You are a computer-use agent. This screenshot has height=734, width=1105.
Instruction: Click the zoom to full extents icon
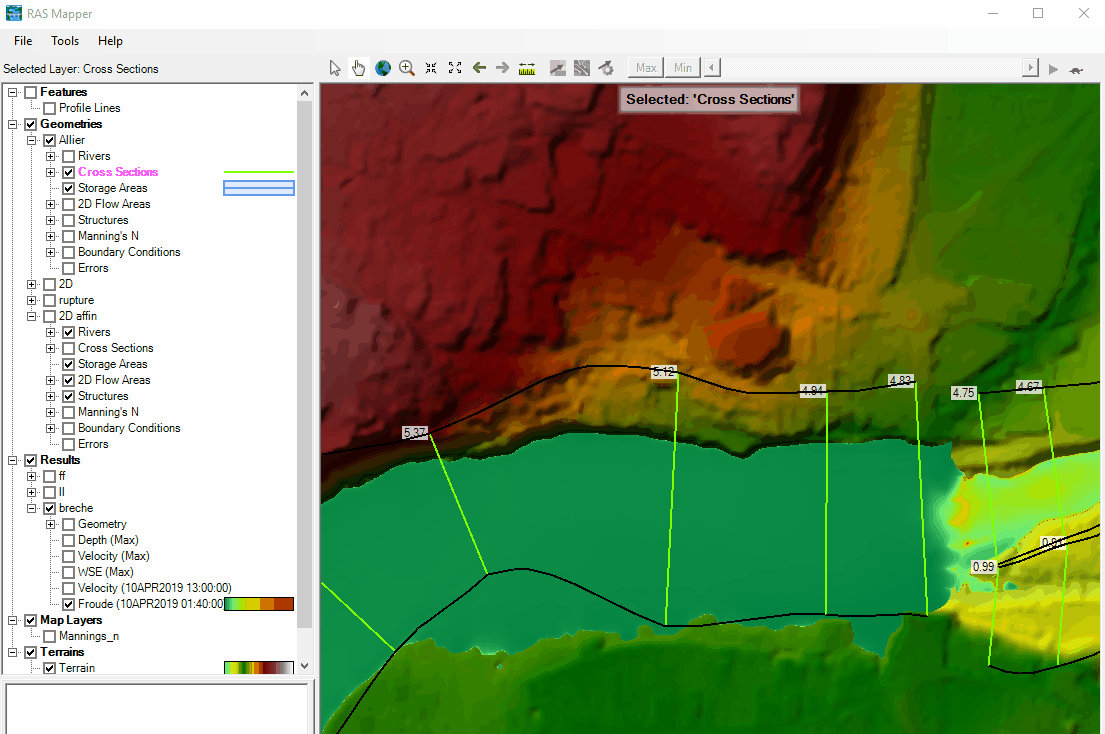click(455, 68)
